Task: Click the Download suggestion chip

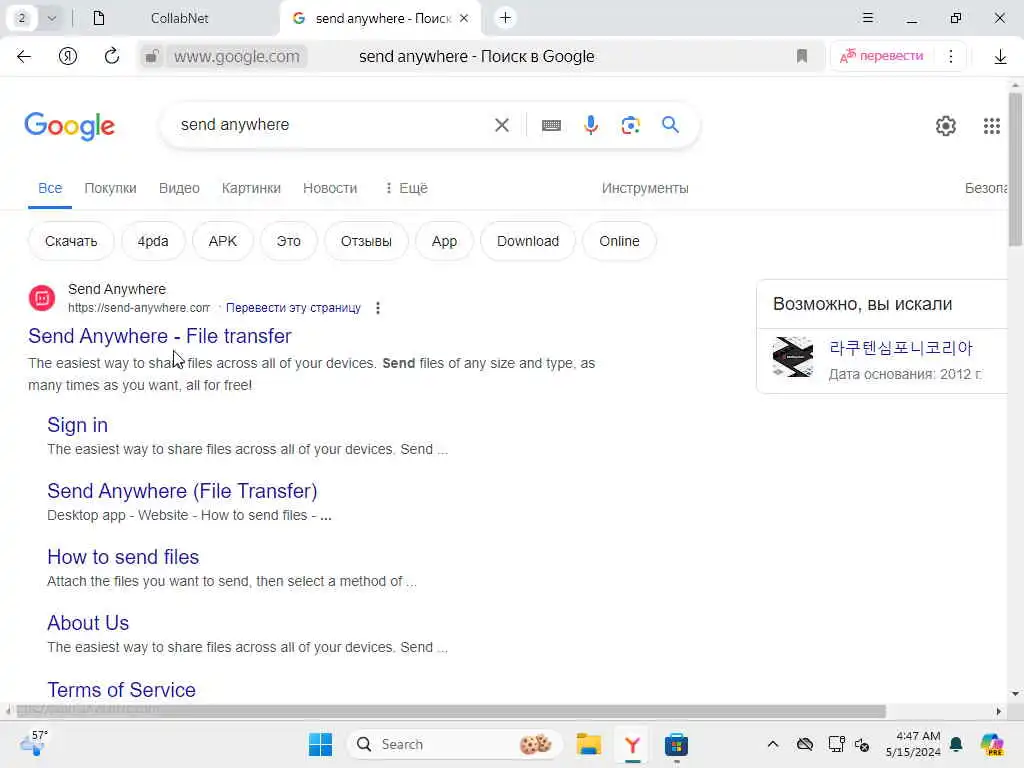Action: 528,241
